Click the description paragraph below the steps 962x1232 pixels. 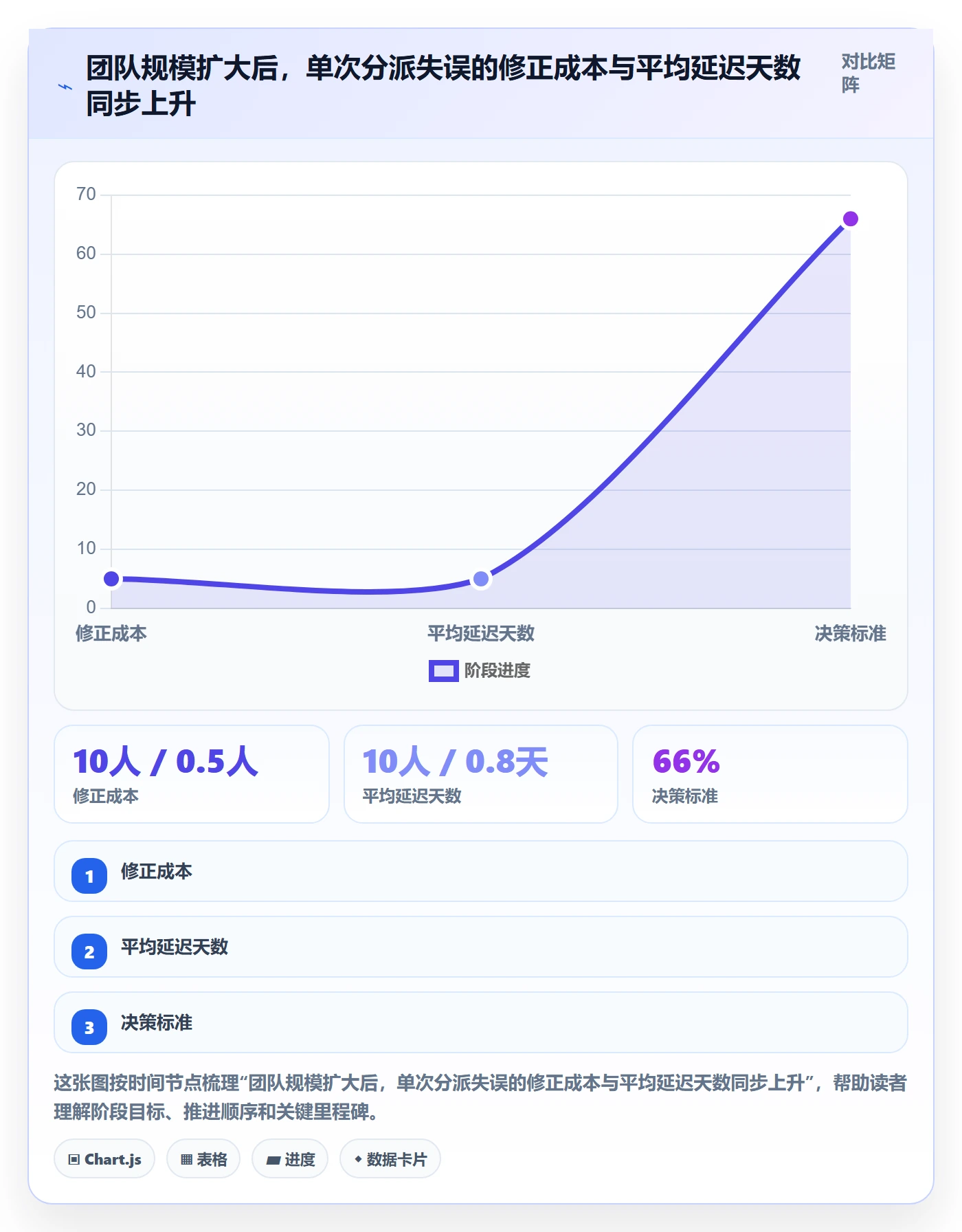(481, 1097)
